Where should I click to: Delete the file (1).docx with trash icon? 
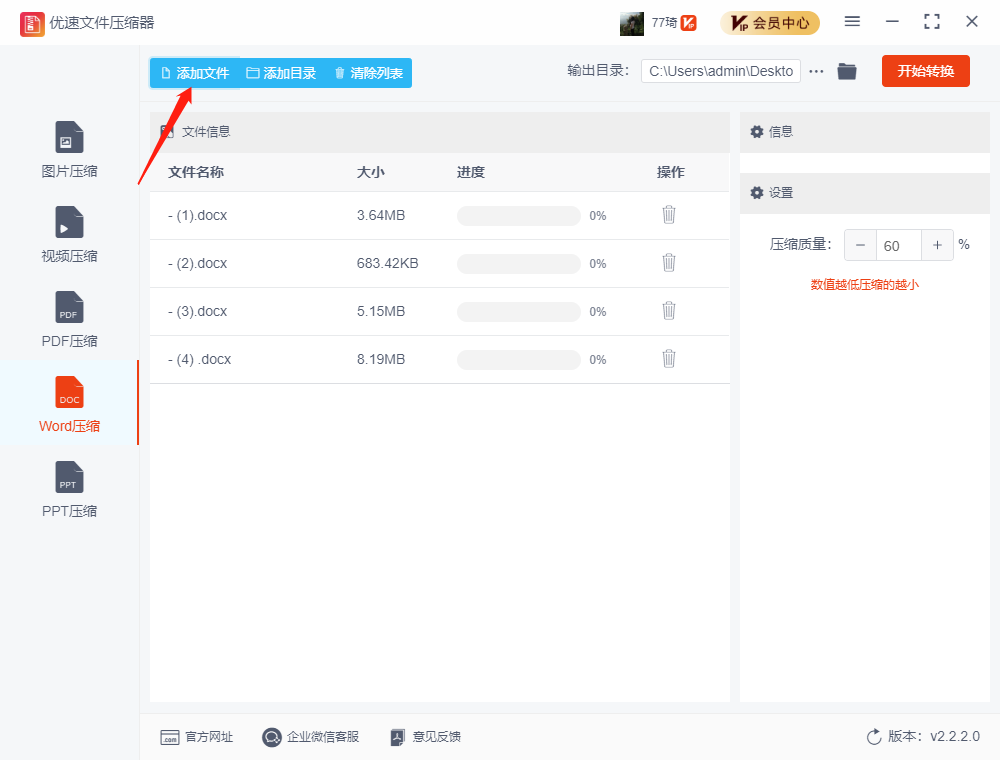click(668, 215)
